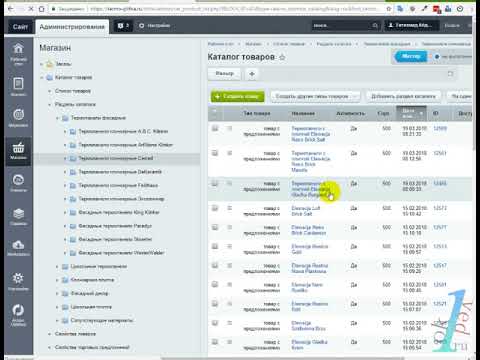The height and width of the screenshot is (360, 480).
Task: Open Настройки in the top bar
Action: click(x=154, y=26)
